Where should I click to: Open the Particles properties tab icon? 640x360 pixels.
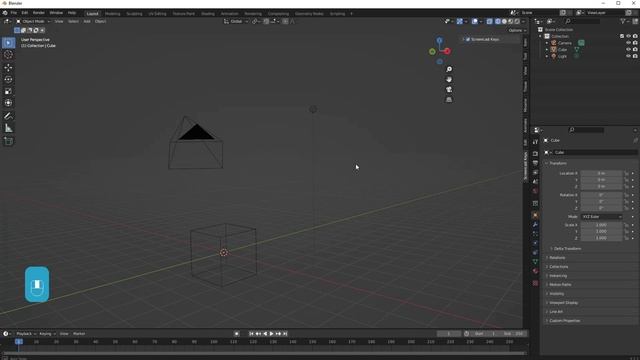coord(536,234)
